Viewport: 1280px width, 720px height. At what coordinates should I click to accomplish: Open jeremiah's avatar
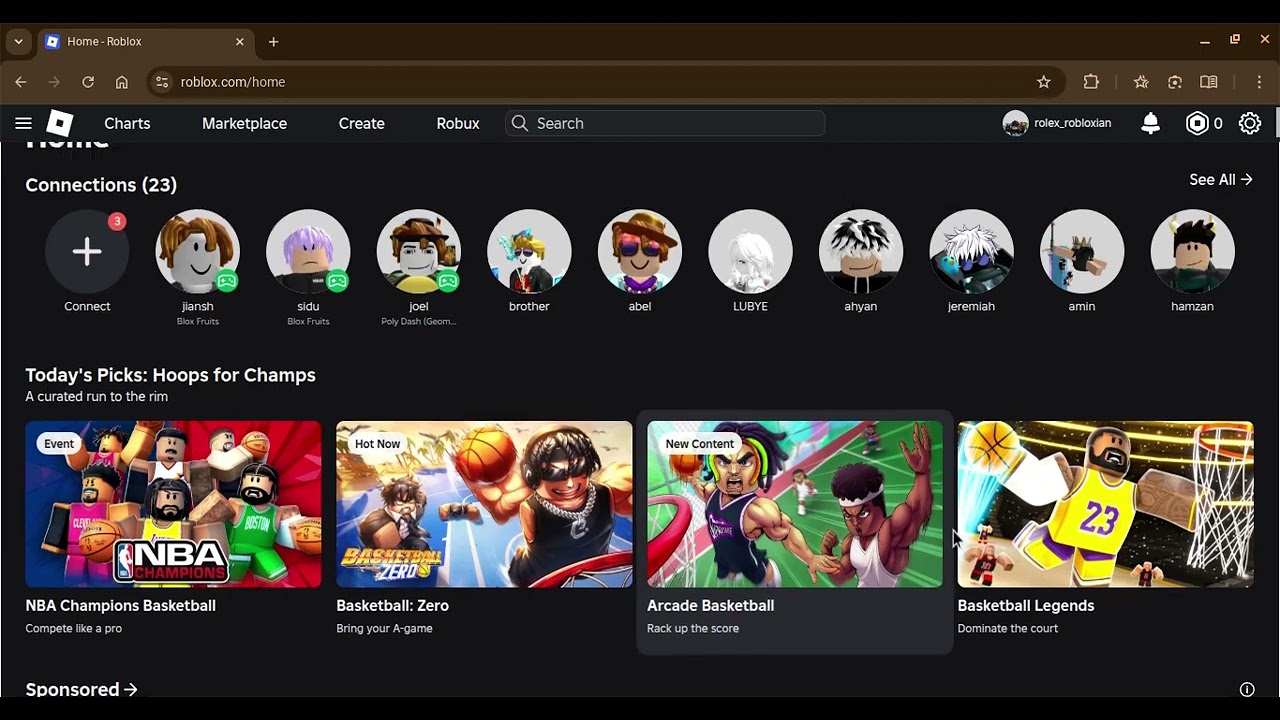click(971, 251)
